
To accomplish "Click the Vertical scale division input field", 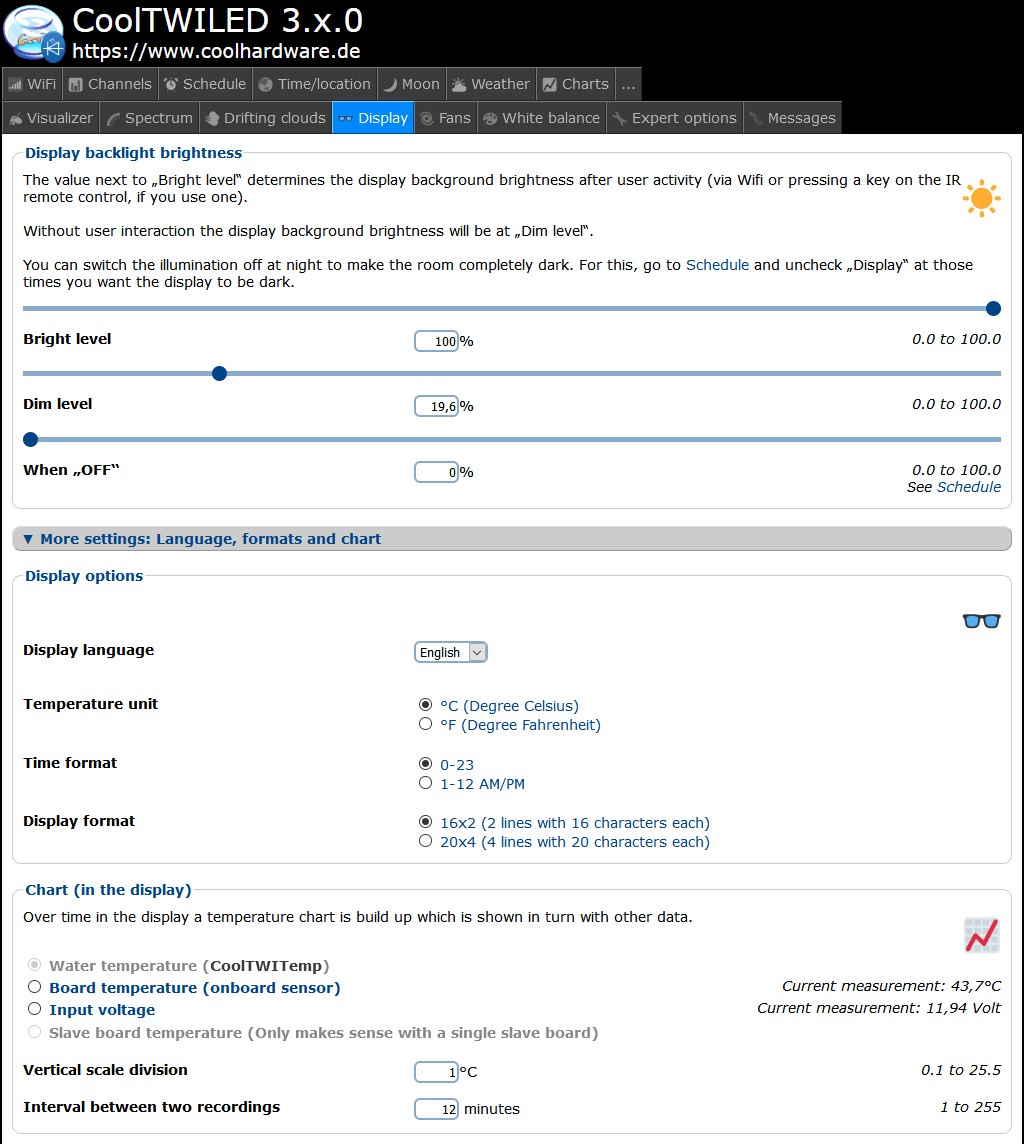I will (x=436, y=1072).
